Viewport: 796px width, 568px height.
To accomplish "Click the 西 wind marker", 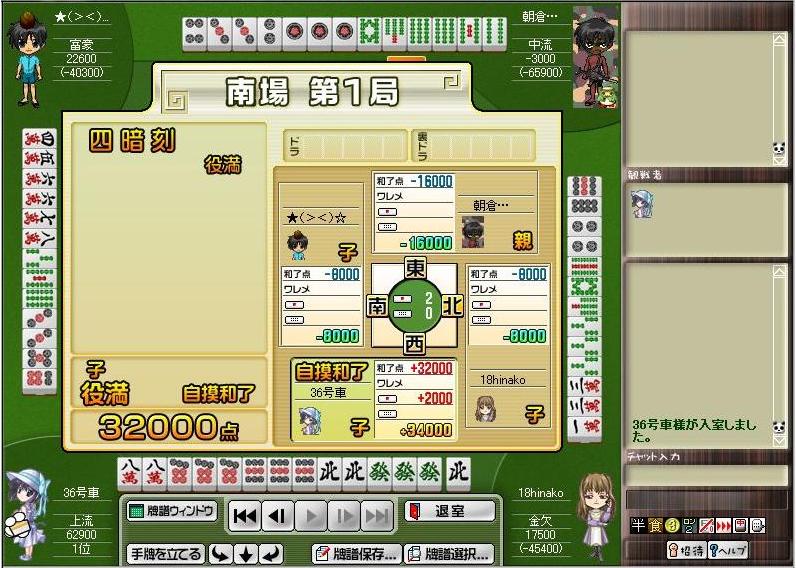I will (415, 345).
